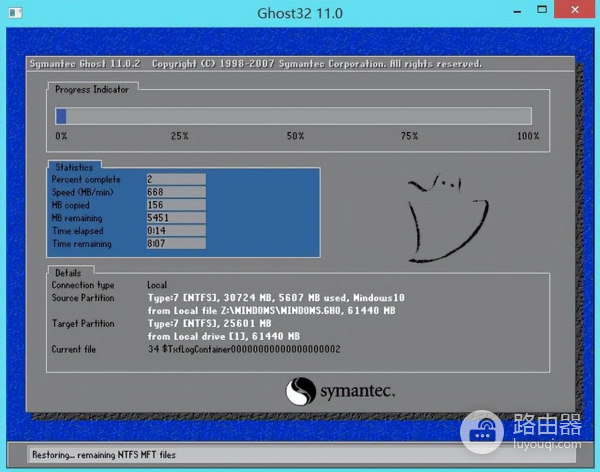Click the 50% mark under progress indicator
Image resolution: width=600 pixels, height=472 pixels.
tap(295, 136)
